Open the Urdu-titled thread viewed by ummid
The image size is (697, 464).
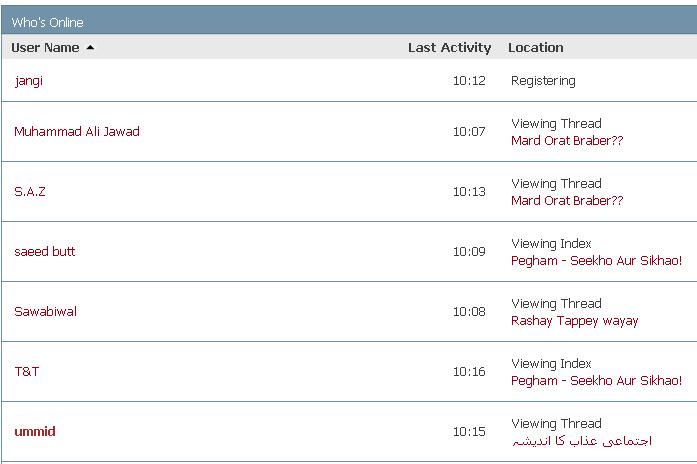point(581,441)
